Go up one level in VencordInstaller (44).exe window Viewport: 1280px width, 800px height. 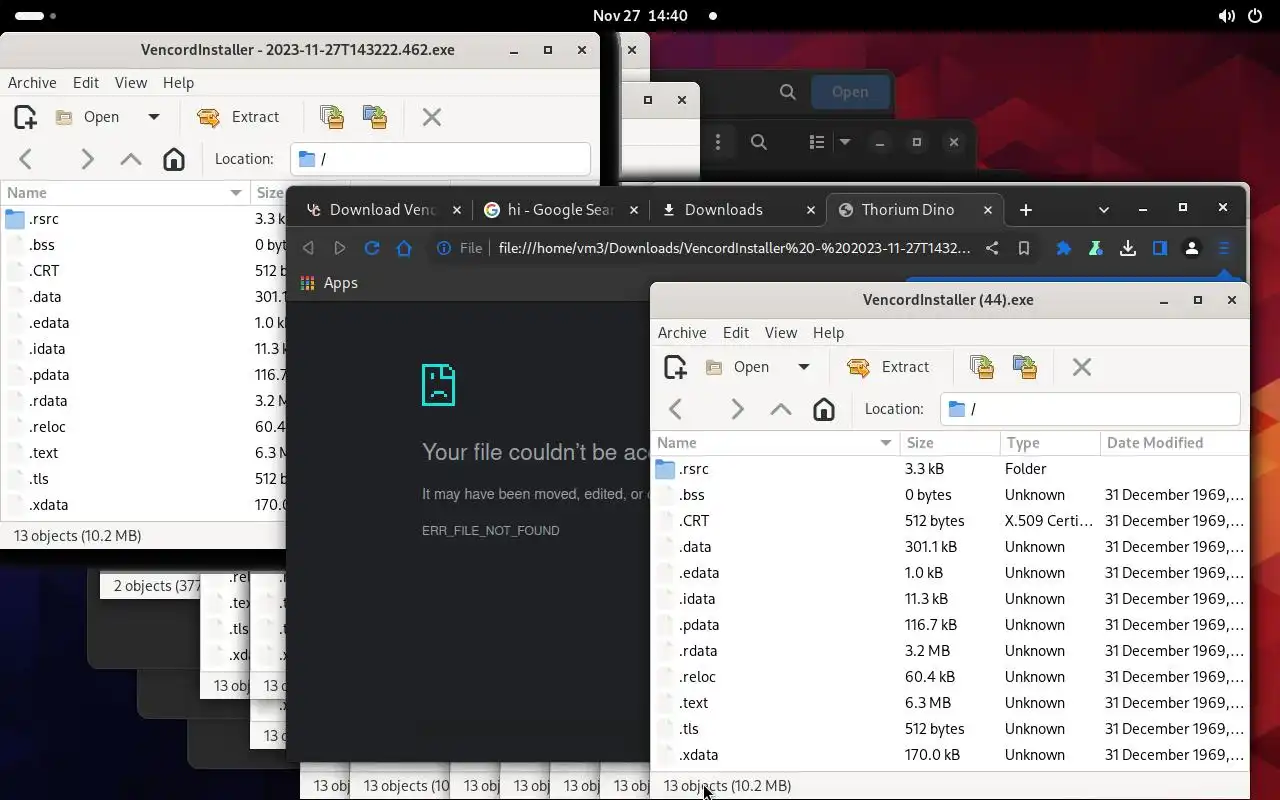point(781,409)
